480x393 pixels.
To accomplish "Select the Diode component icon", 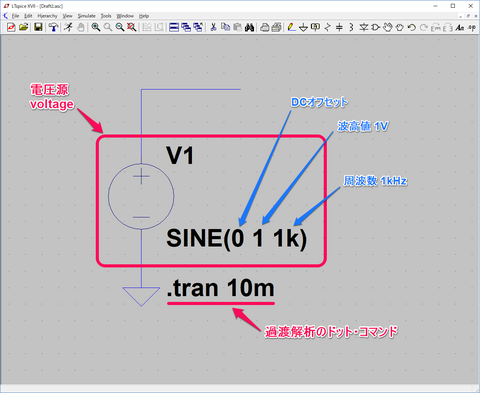I will pos(363,27).
